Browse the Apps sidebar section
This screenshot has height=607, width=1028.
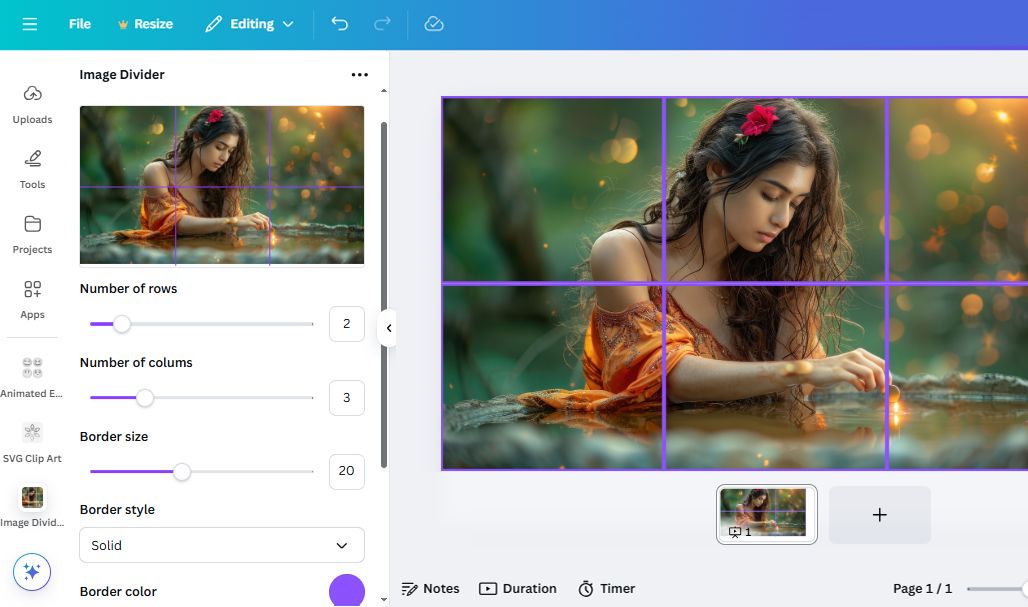[x=32, y=300]
